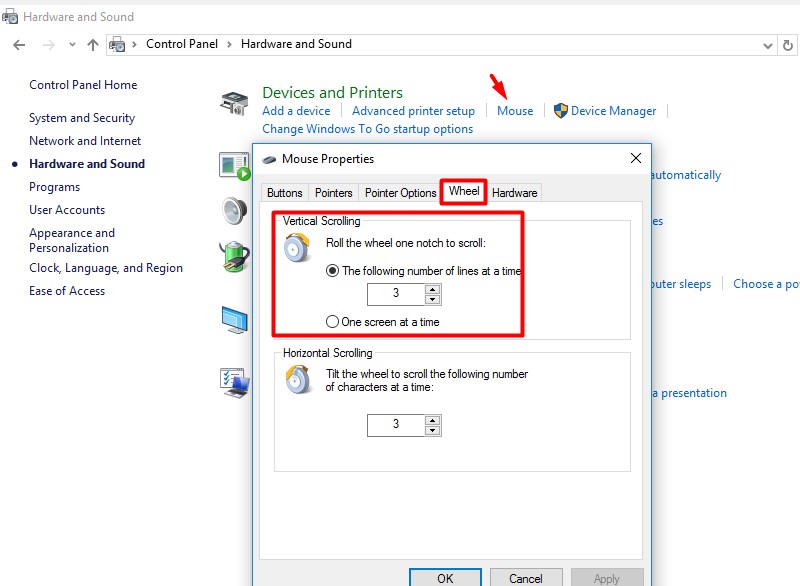The height and width of the screenshot is (586, 800).
Task: Click Control Panel breadcrumb
Action: pyautogui.click(x=182, y=44)
